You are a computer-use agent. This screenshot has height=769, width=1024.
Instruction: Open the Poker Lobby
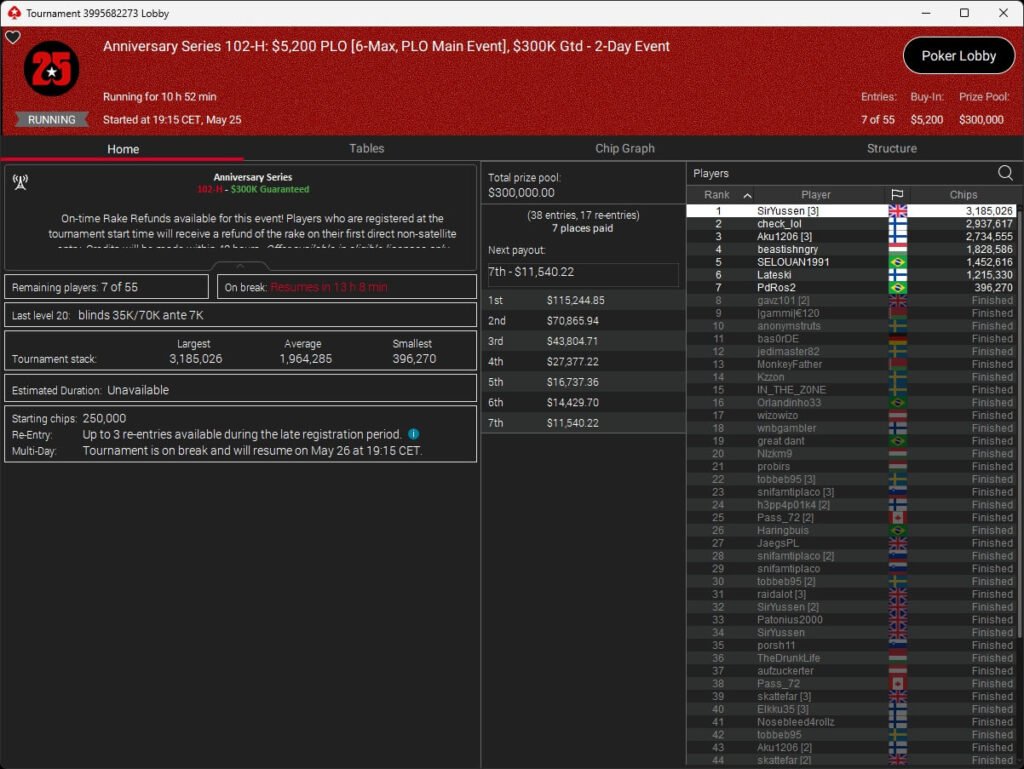coord(958,56)
